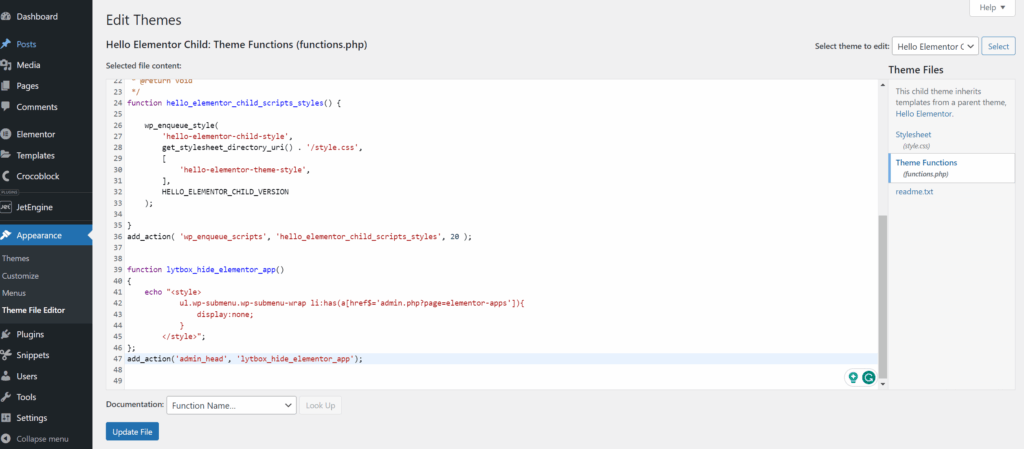Image resolution: width=1024 pixels, height=449 pixels.
Task: Click code line 47 add_action admin_head
Action: tap(245, 359)
